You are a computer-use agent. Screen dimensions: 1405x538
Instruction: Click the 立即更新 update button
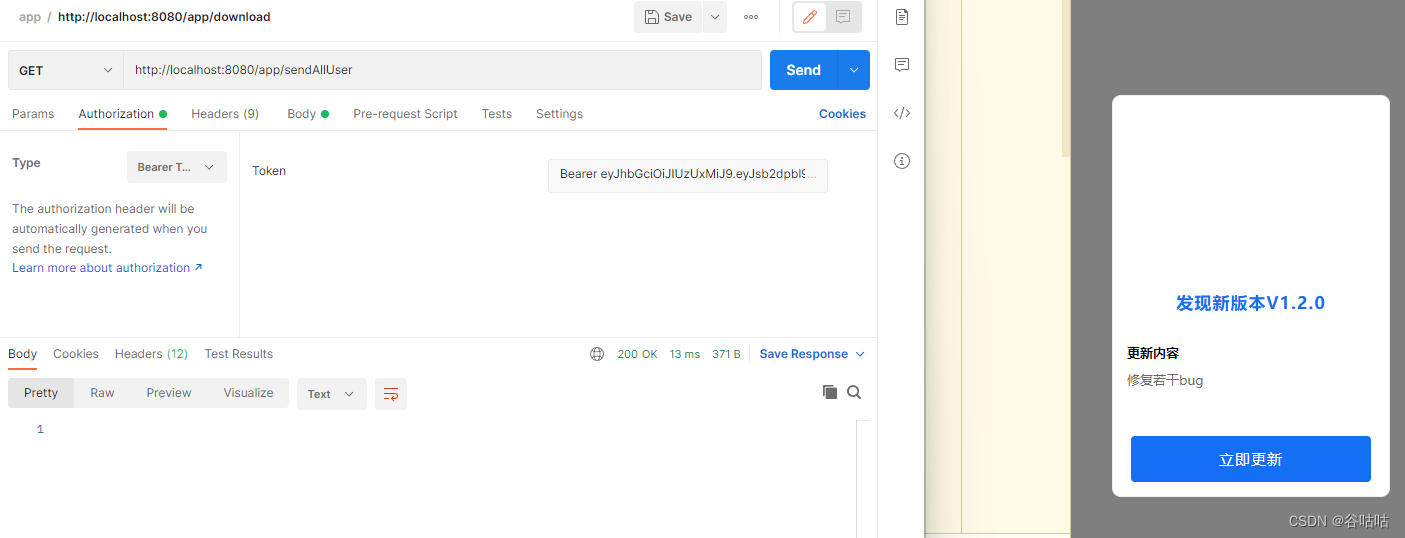tap(1250, 459)
